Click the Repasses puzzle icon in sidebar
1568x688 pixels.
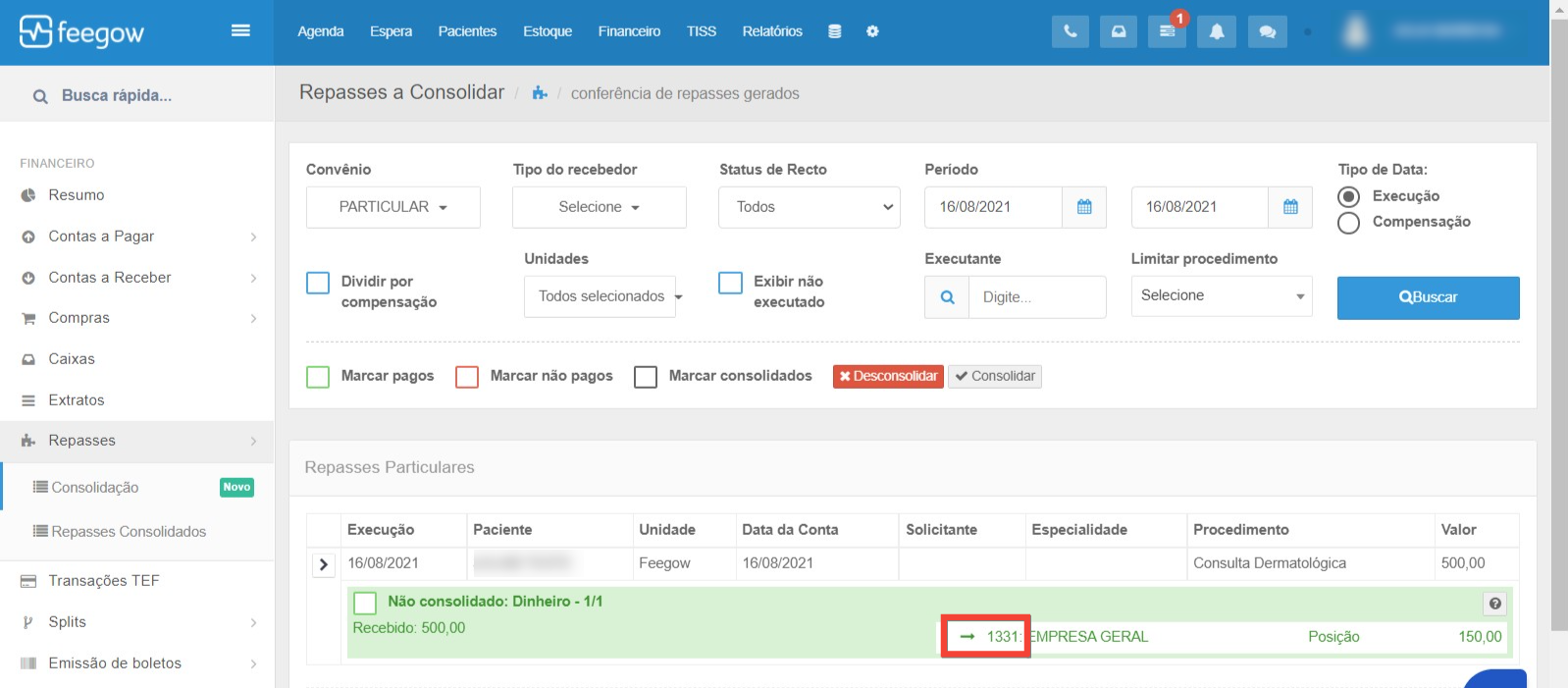(28, 441)
